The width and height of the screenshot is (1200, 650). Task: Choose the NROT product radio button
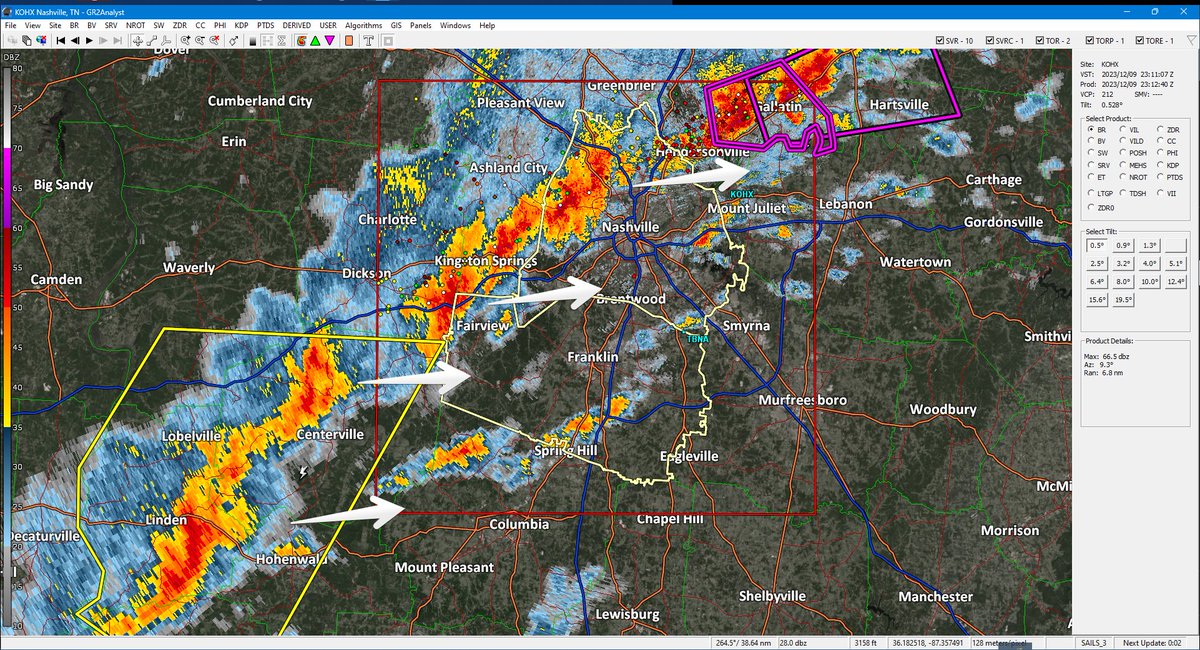click(1122, 177)
